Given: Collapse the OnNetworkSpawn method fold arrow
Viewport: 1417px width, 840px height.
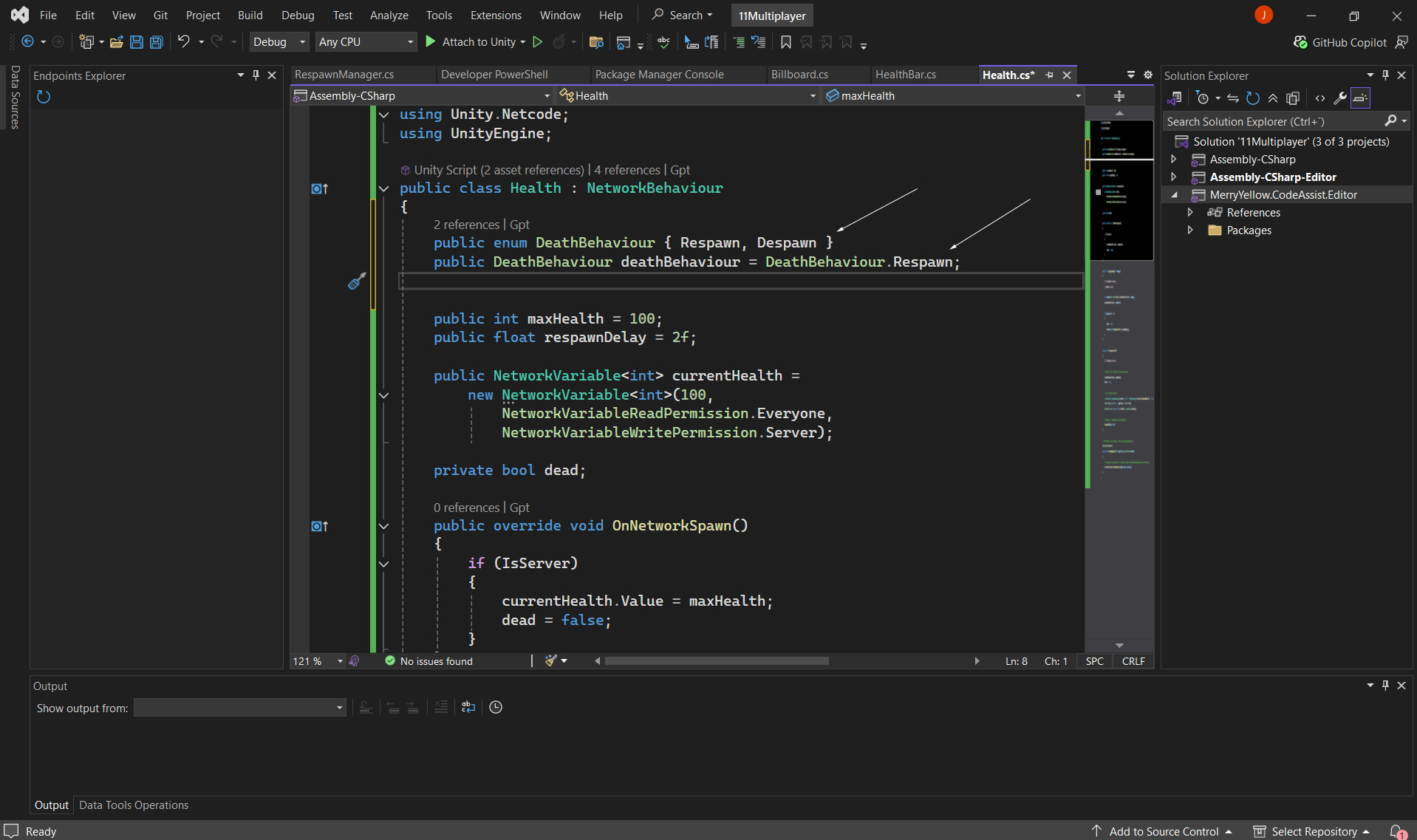Looking at the screenshot, I should [383, 526].
